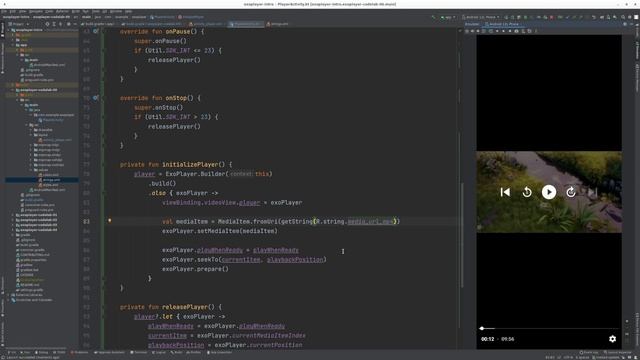Click emulator volume up icon
Image resolution: width=640 pixels, height=360 pixels.
click(473, 31)
